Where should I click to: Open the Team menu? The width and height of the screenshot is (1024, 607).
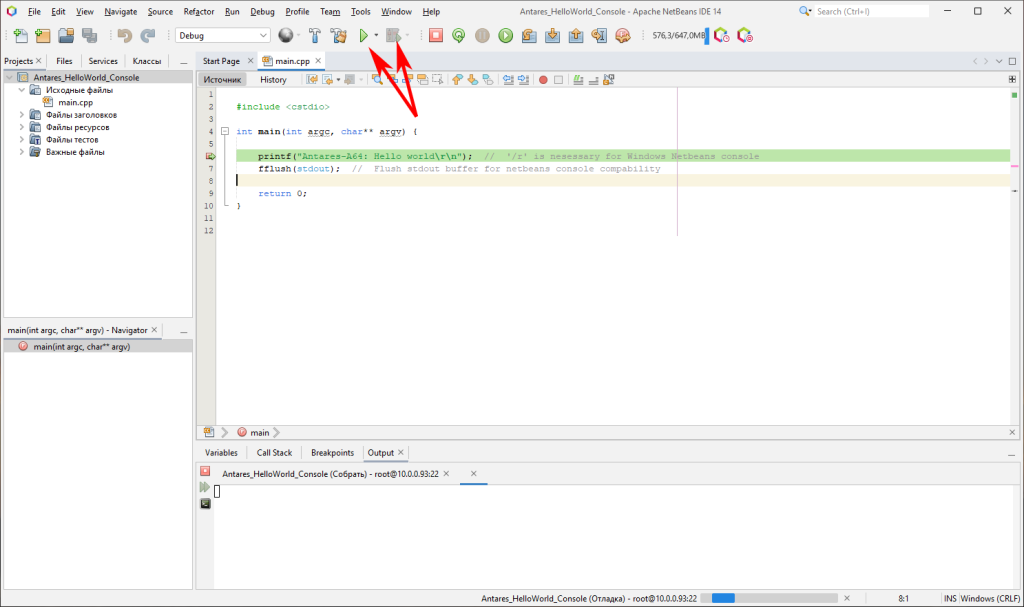point(330,12)
